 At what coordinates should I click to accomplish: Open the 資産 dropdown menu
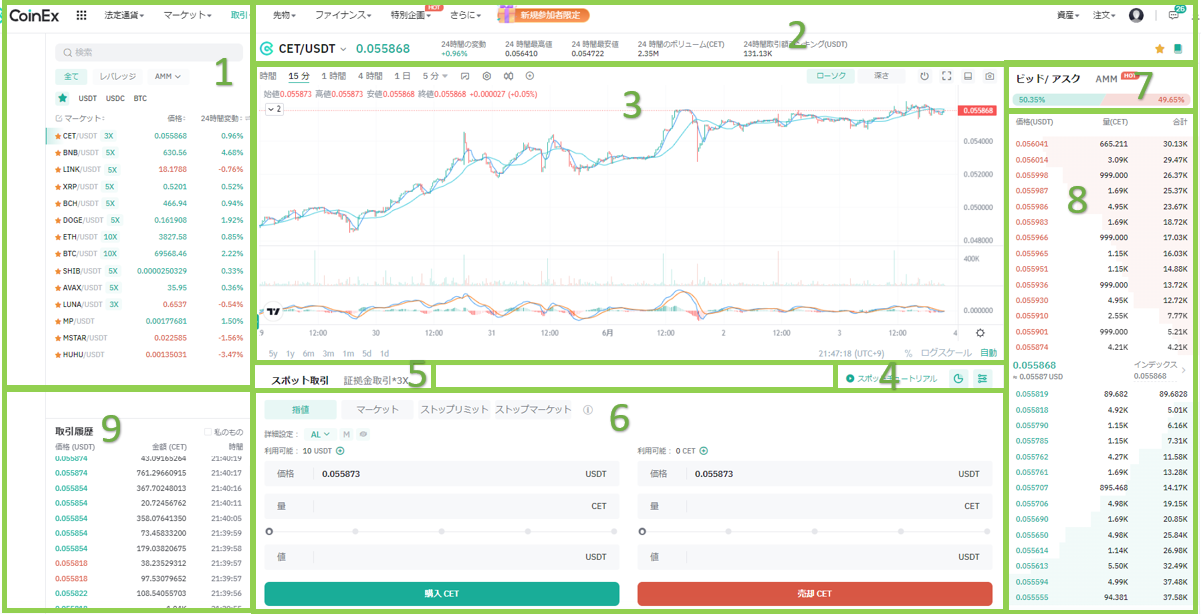coord(1069,16)
